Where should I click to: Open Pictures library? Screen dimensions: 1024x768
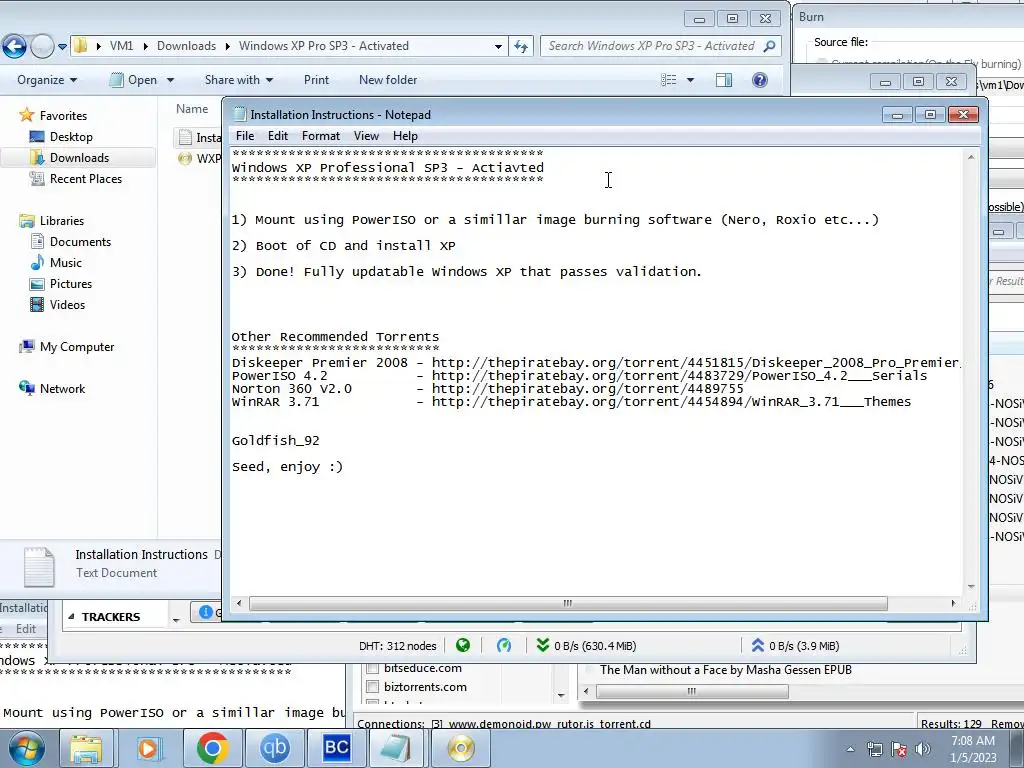click(x=71, y=283)
